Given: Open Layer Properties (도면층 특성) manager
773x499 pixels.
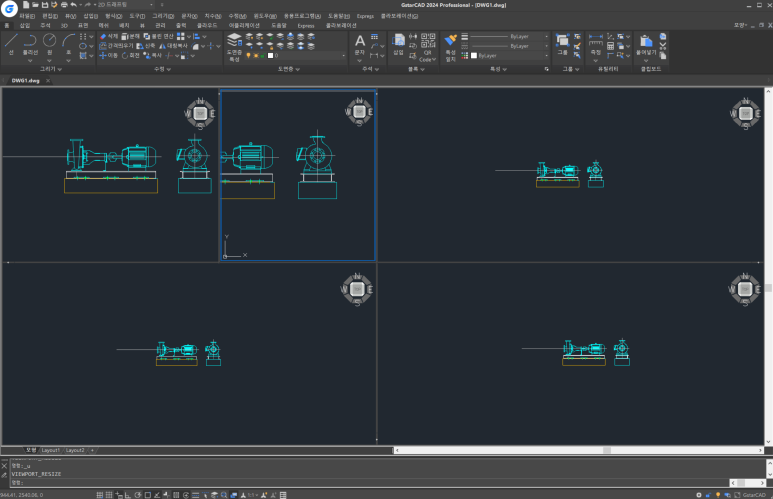Looking at the screenshot, I should click(x=234, y=47).
